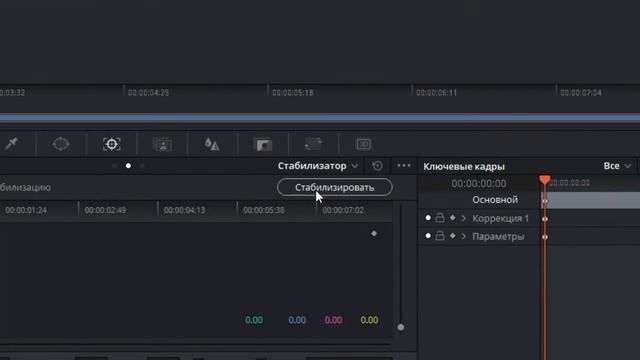
Task: Open the 3D stereoscopic palette icon
Action: pos(363,144)
